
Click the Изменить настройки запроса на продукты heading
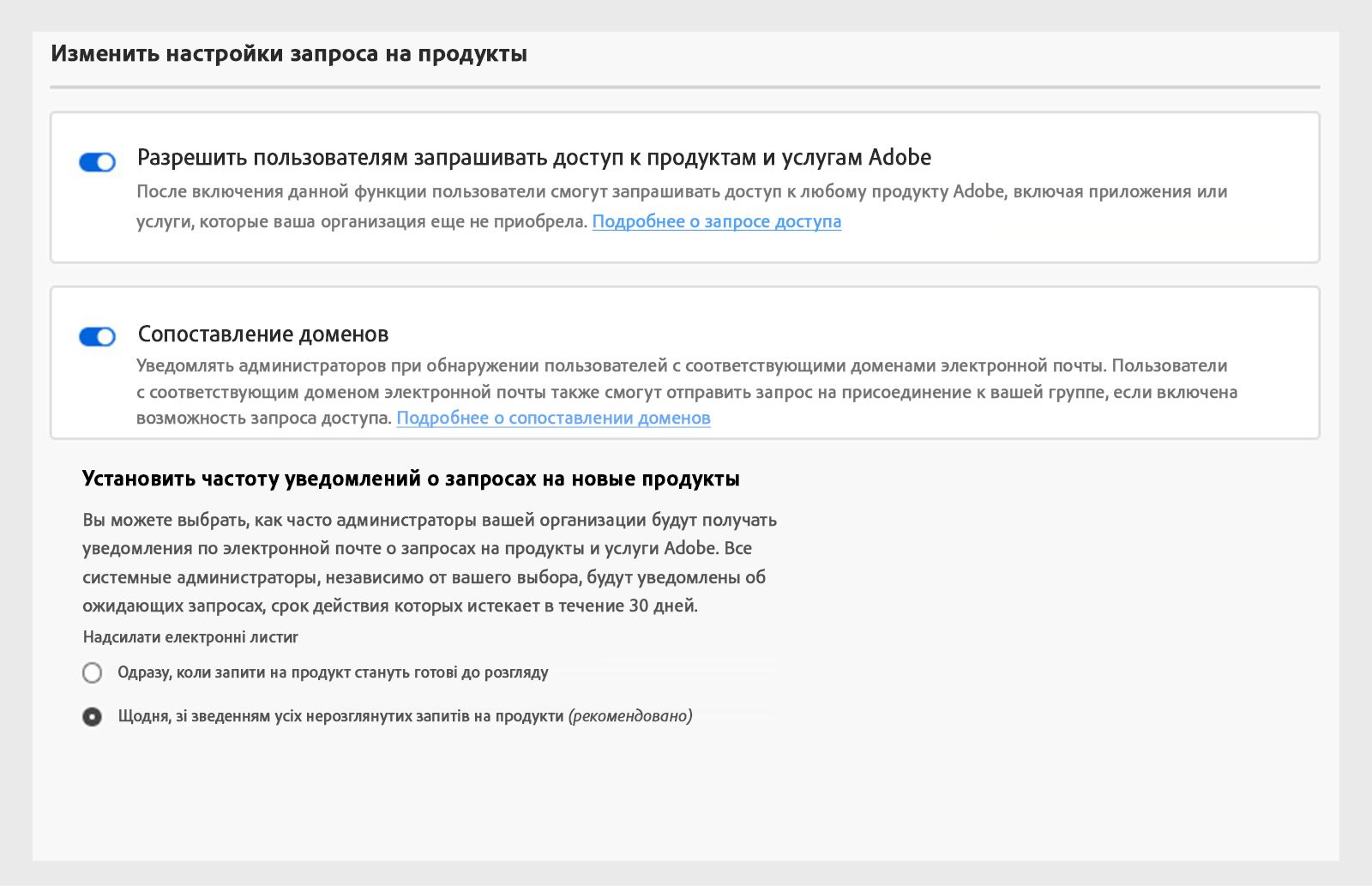pyautogui.click(x=289, y=54)
